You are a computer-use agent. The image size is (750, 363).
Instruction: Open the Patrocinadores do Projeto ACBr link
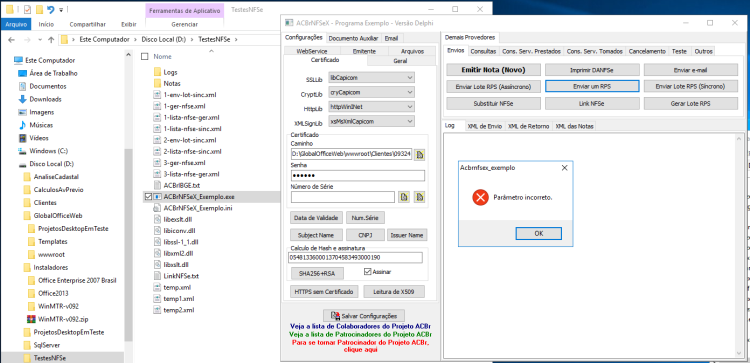coord(361,333)
